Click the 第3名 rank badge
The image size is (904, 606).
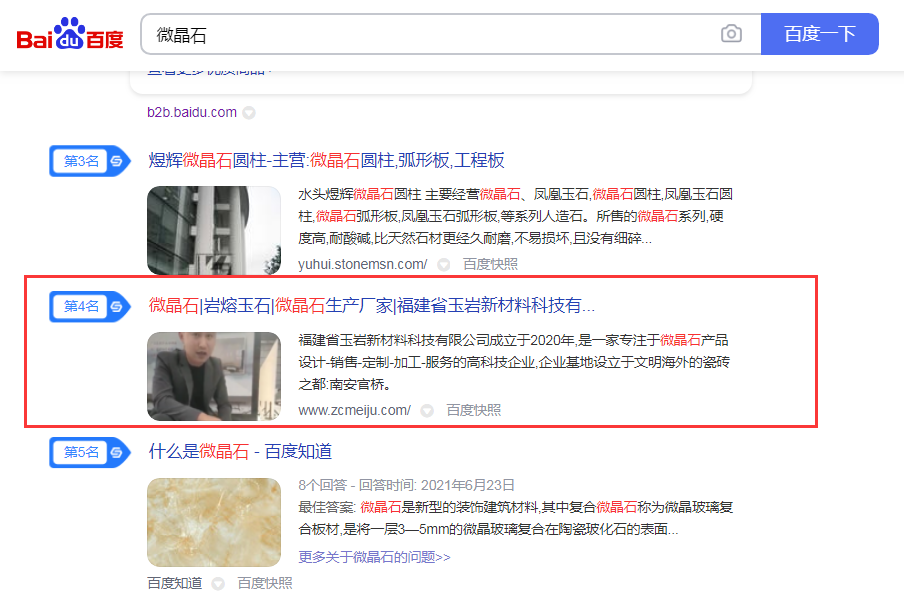[x=81, y=161]
